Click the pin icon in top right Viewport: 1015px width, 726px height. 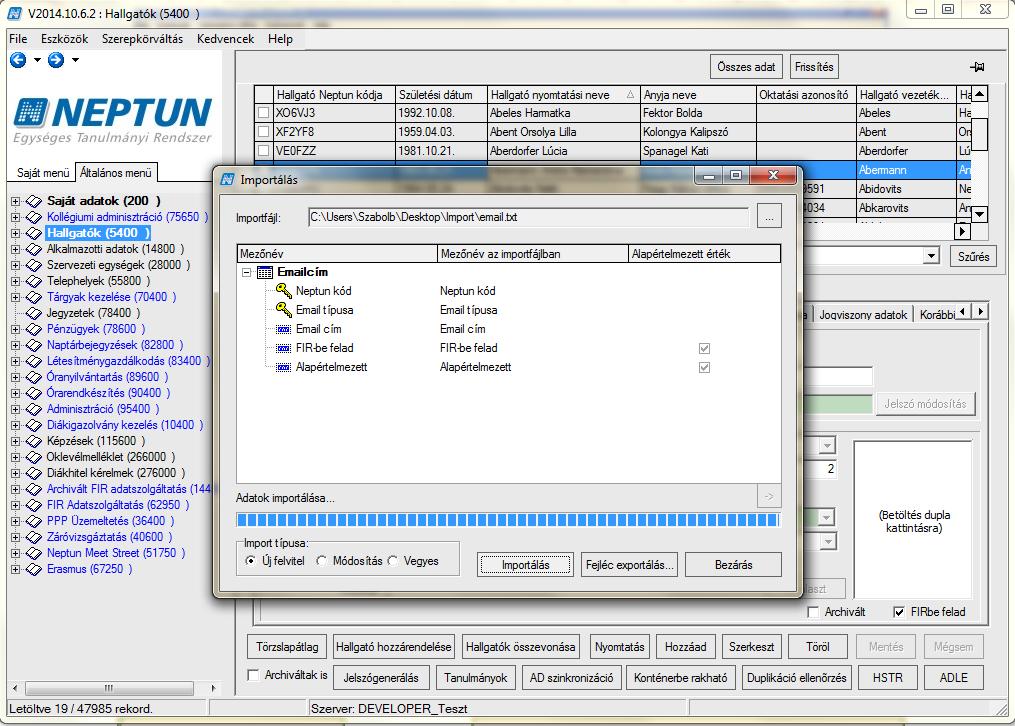pyautogui.click(x=977, y=67)
